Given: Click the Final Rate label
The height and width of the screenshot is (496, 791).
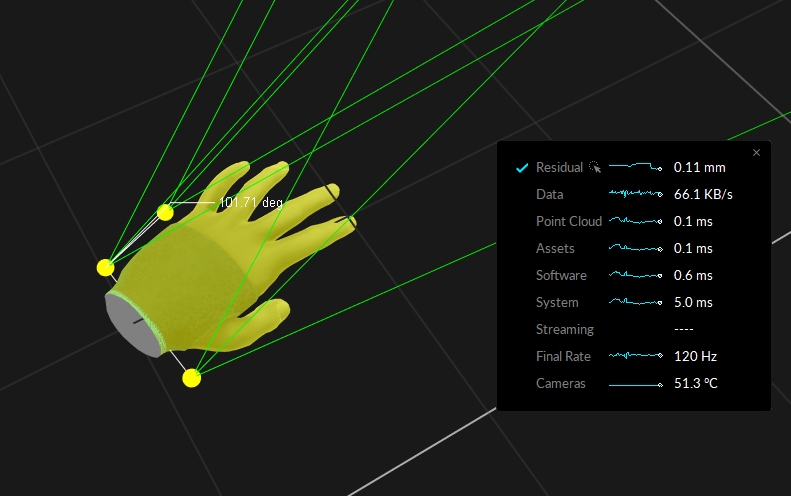Looking at the screenshot, I should (x=563, y=356).
